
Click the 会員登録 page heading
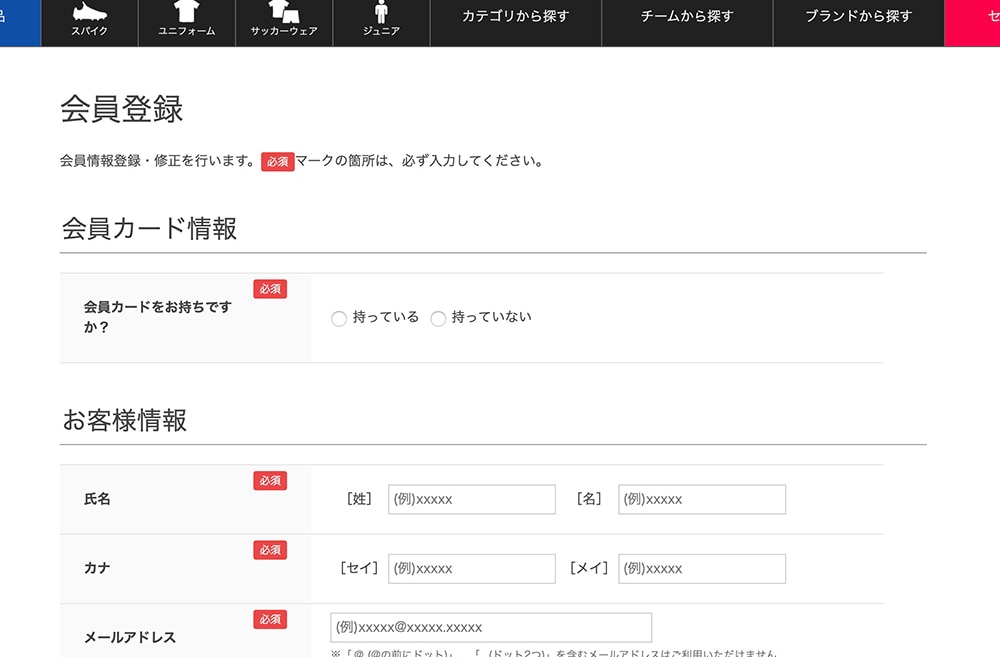pyautogui.click(x=120, y=110)
